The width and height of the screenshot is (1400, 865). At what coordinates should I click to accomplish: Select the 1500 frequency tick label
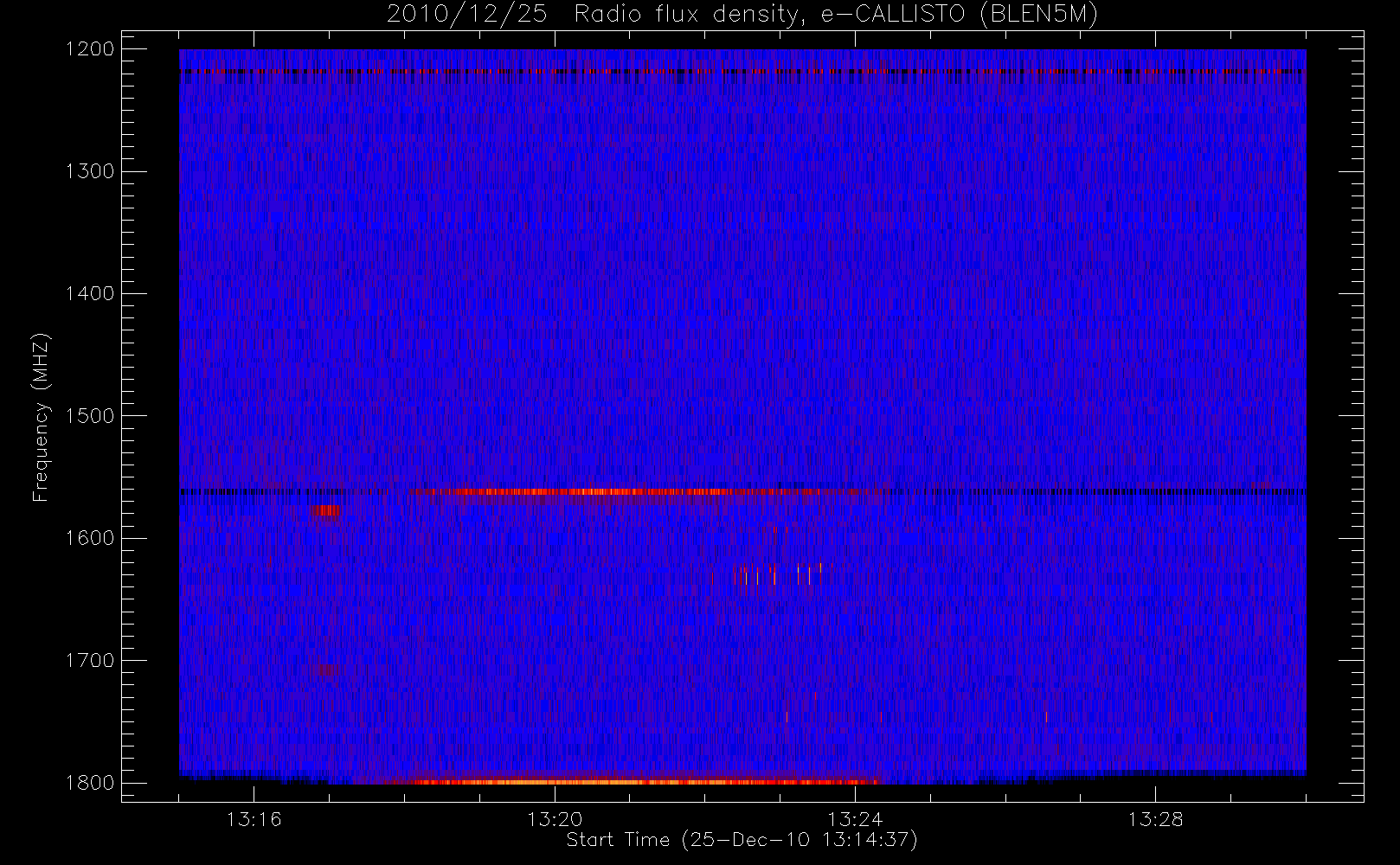90,416
